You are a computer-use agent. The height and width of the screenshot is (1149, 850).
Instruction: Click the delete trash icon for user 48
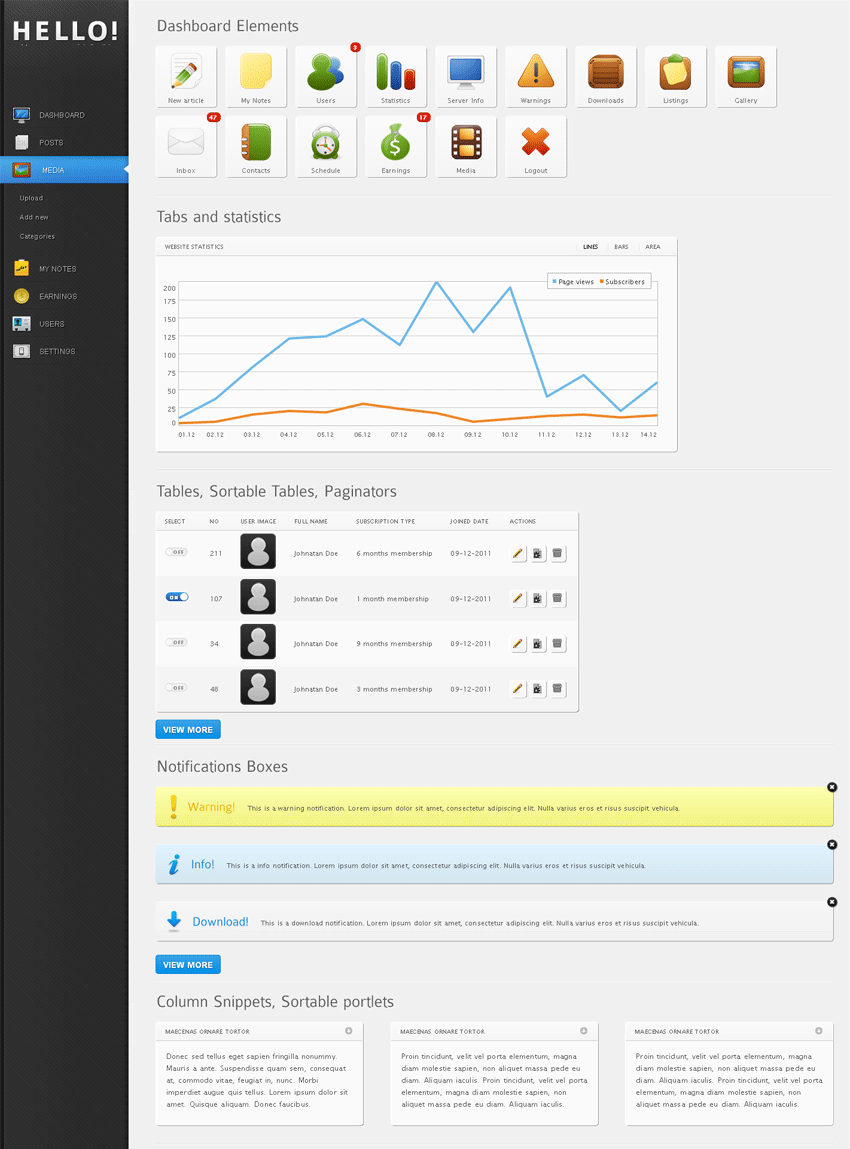click(x=558, y=689)
